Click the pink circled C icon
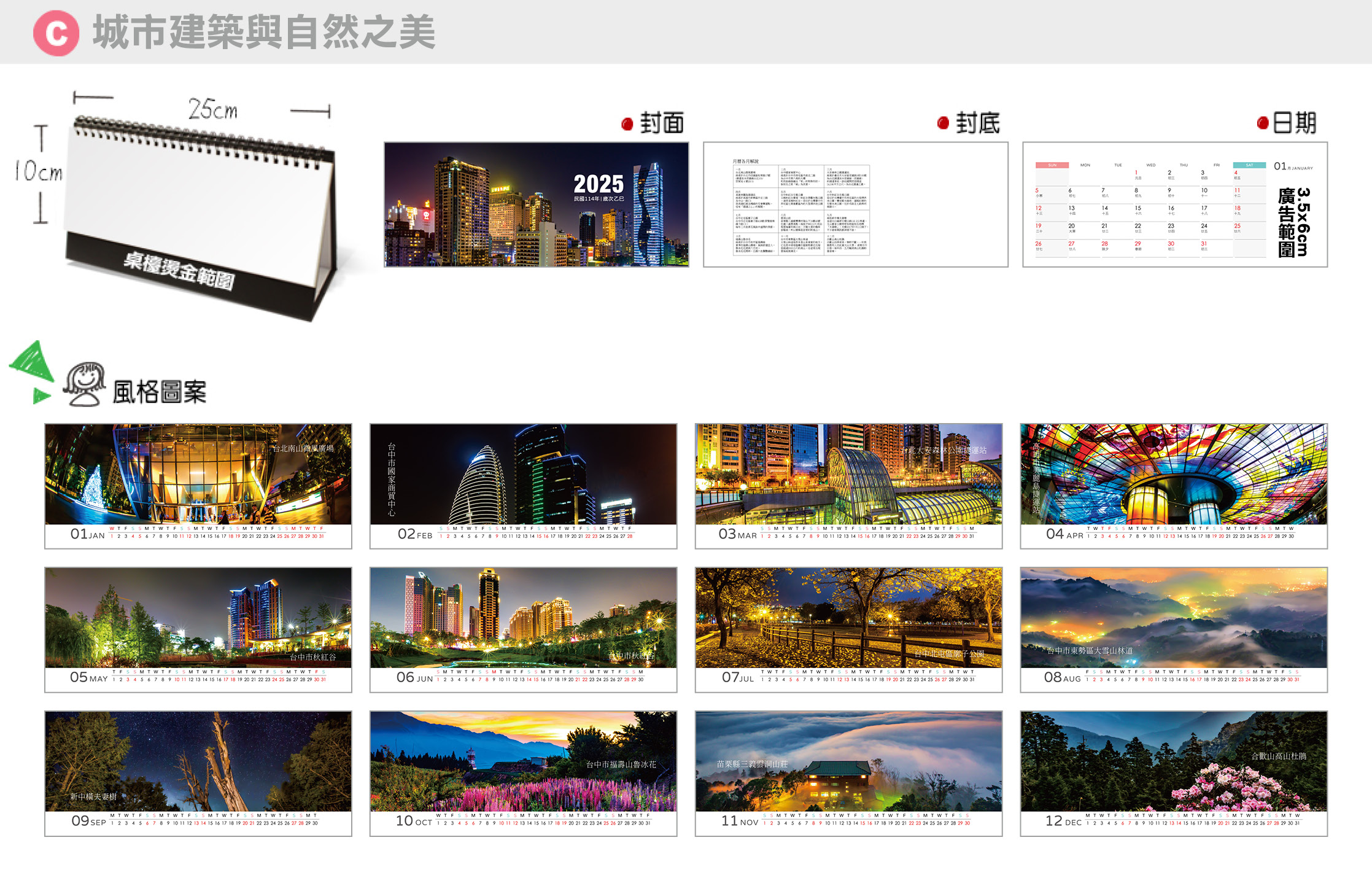Screen dimensions: 1372x875 pos(56,33)
